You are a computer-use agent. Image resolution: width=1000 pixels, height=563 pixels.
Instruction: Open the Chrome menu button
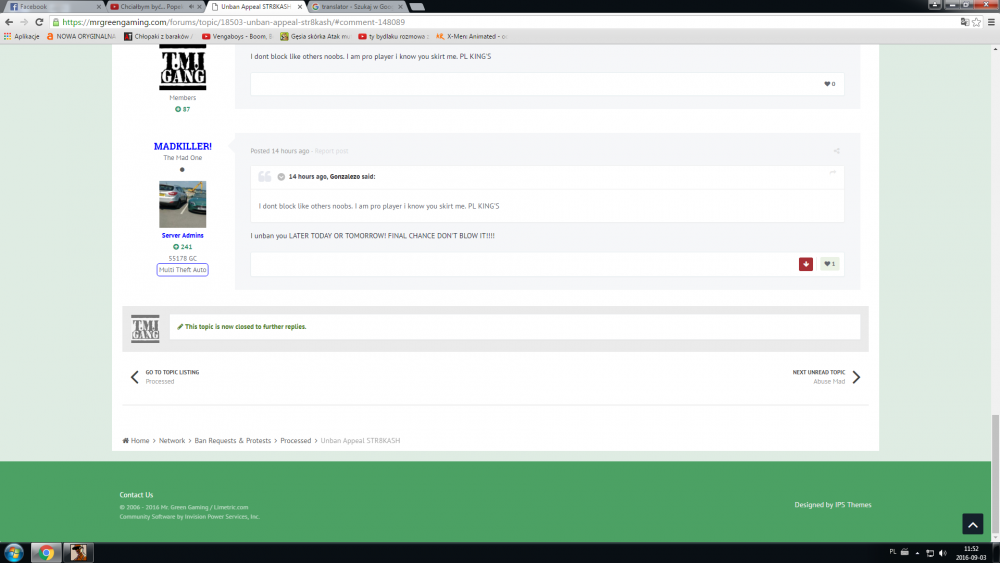[989, 22]
